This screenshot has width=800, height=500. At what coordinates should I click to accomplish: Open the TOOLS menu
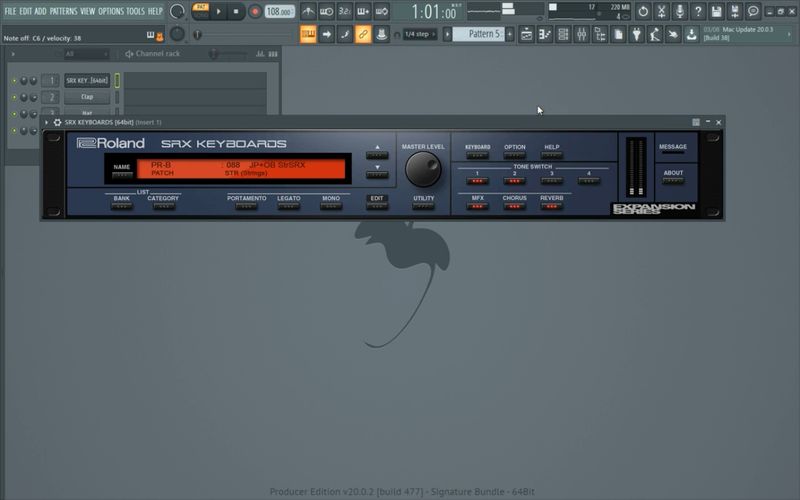click(135, 11)
